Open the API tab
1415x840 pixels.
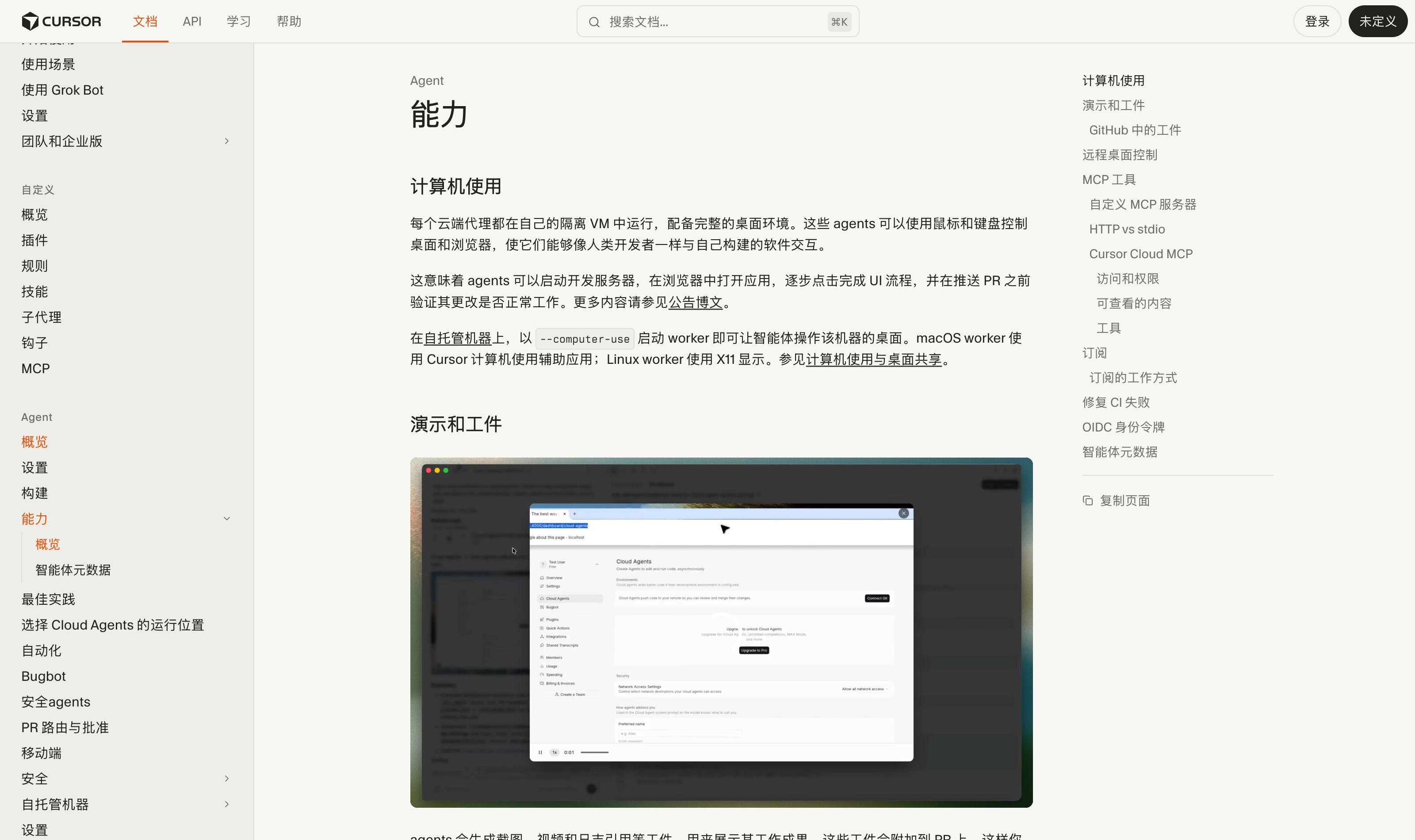(x=192, y=22)
